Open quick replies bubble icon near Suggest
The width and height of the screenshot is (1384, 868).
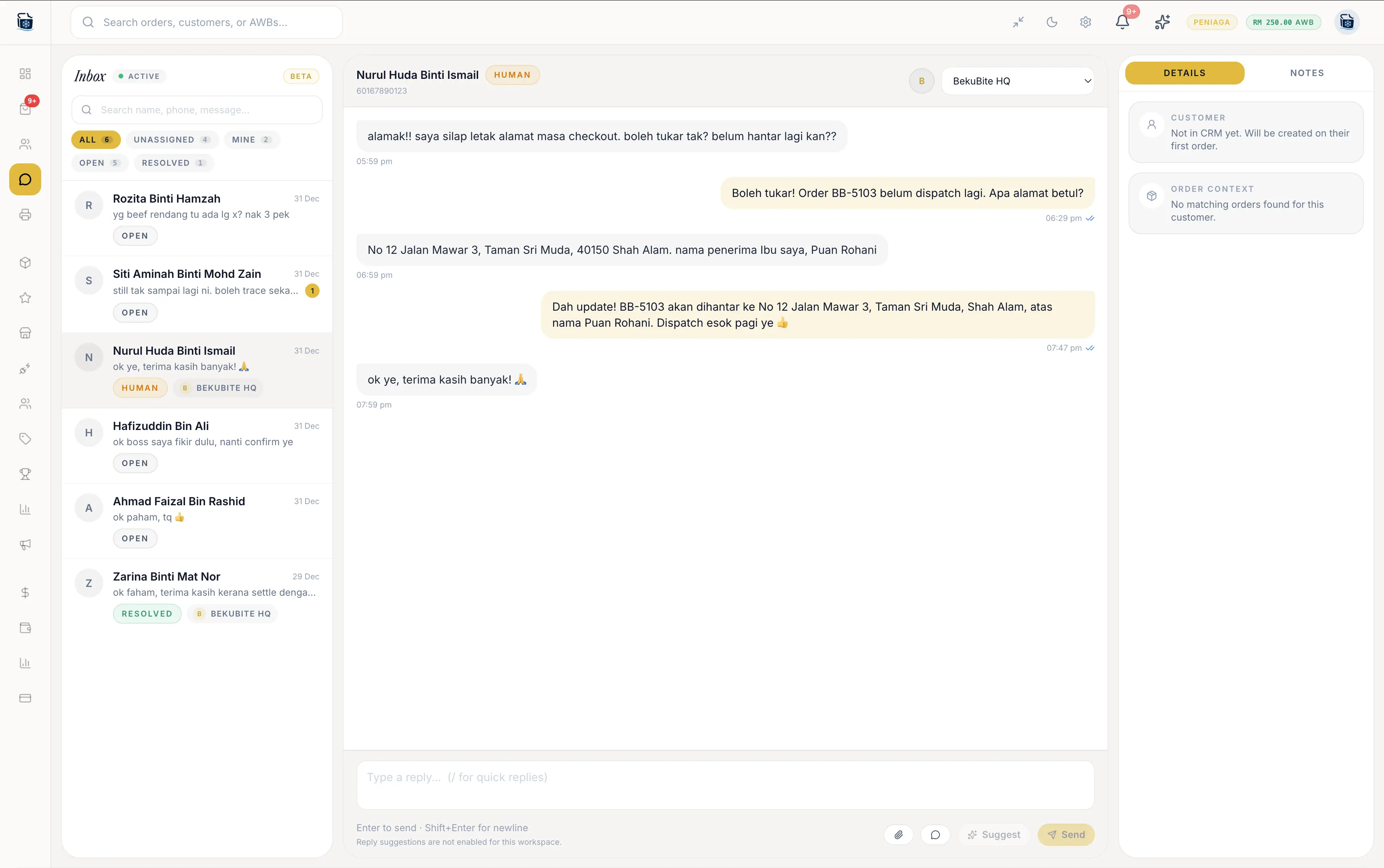(935, 835)
